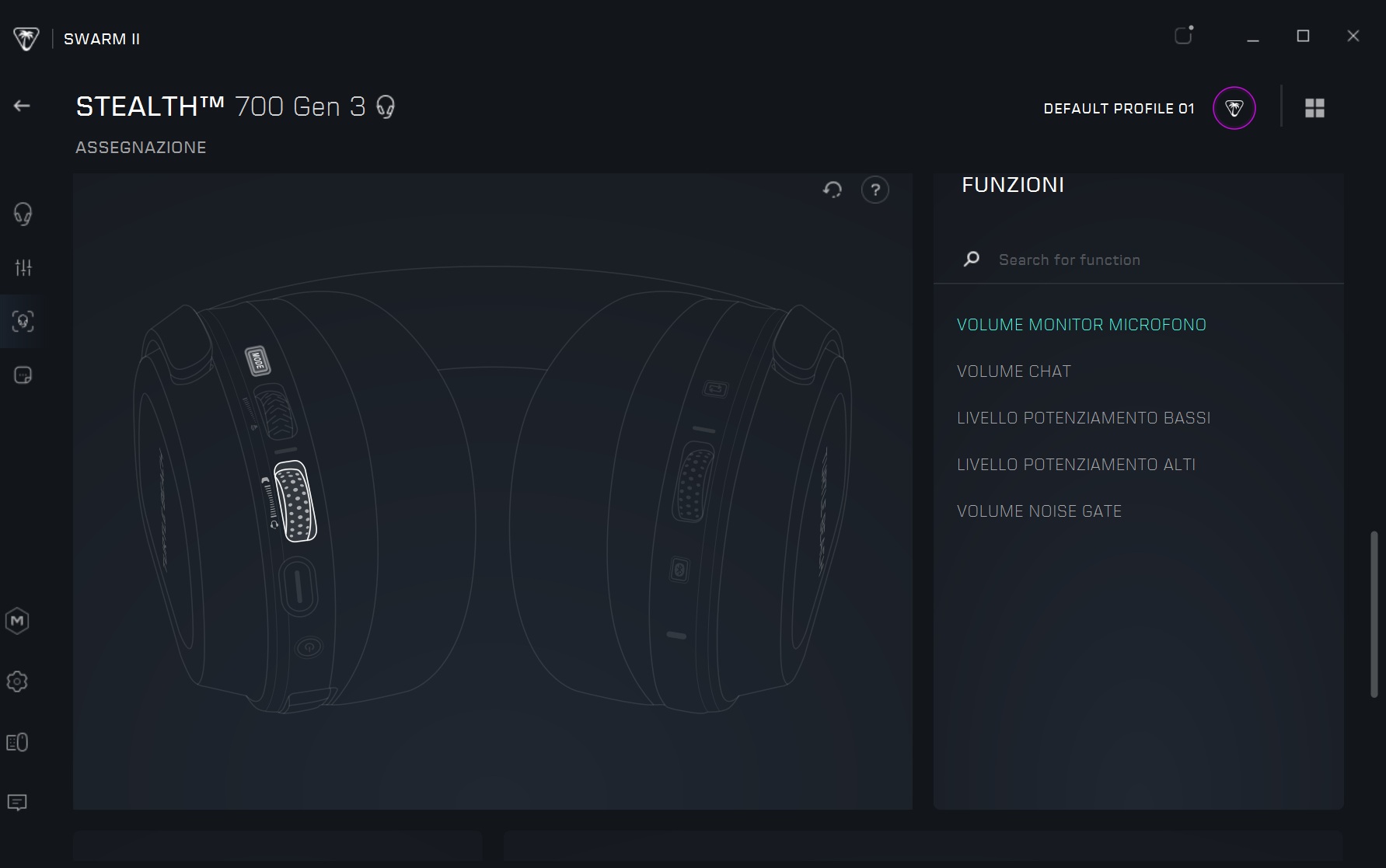Screen dimensions: 1386x868
Task: Open the macro M hexagon icon
Action: (x=17, y=621)
